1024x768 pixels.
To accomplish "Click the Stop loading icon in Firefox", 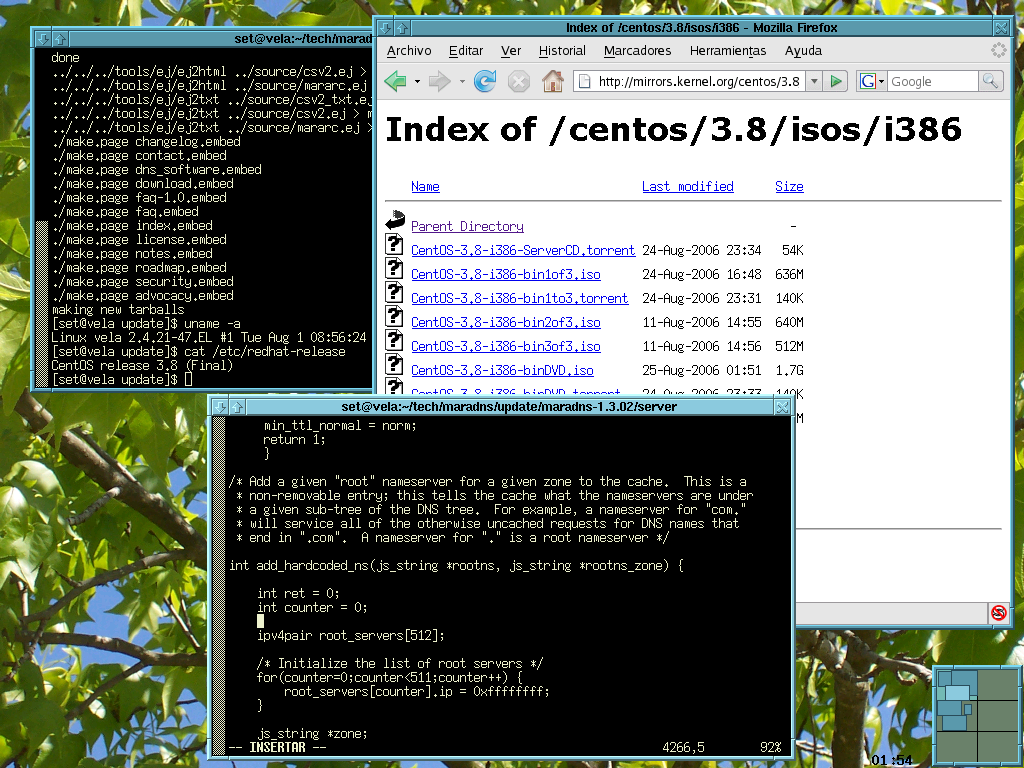I will click(x=519, y=82).
